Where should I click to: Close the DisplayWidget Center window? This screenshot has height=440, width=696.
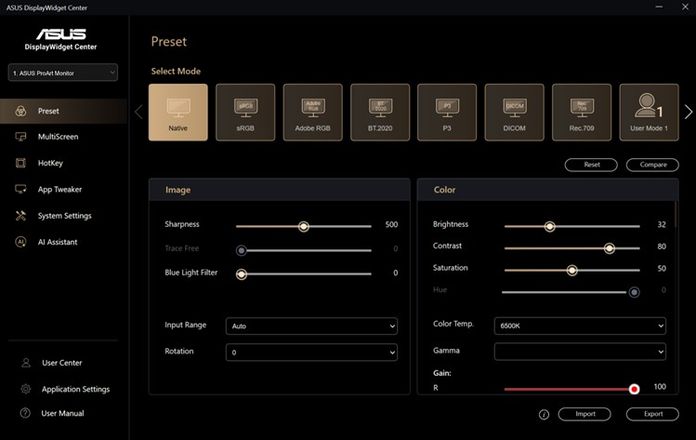tap(685, 7)
